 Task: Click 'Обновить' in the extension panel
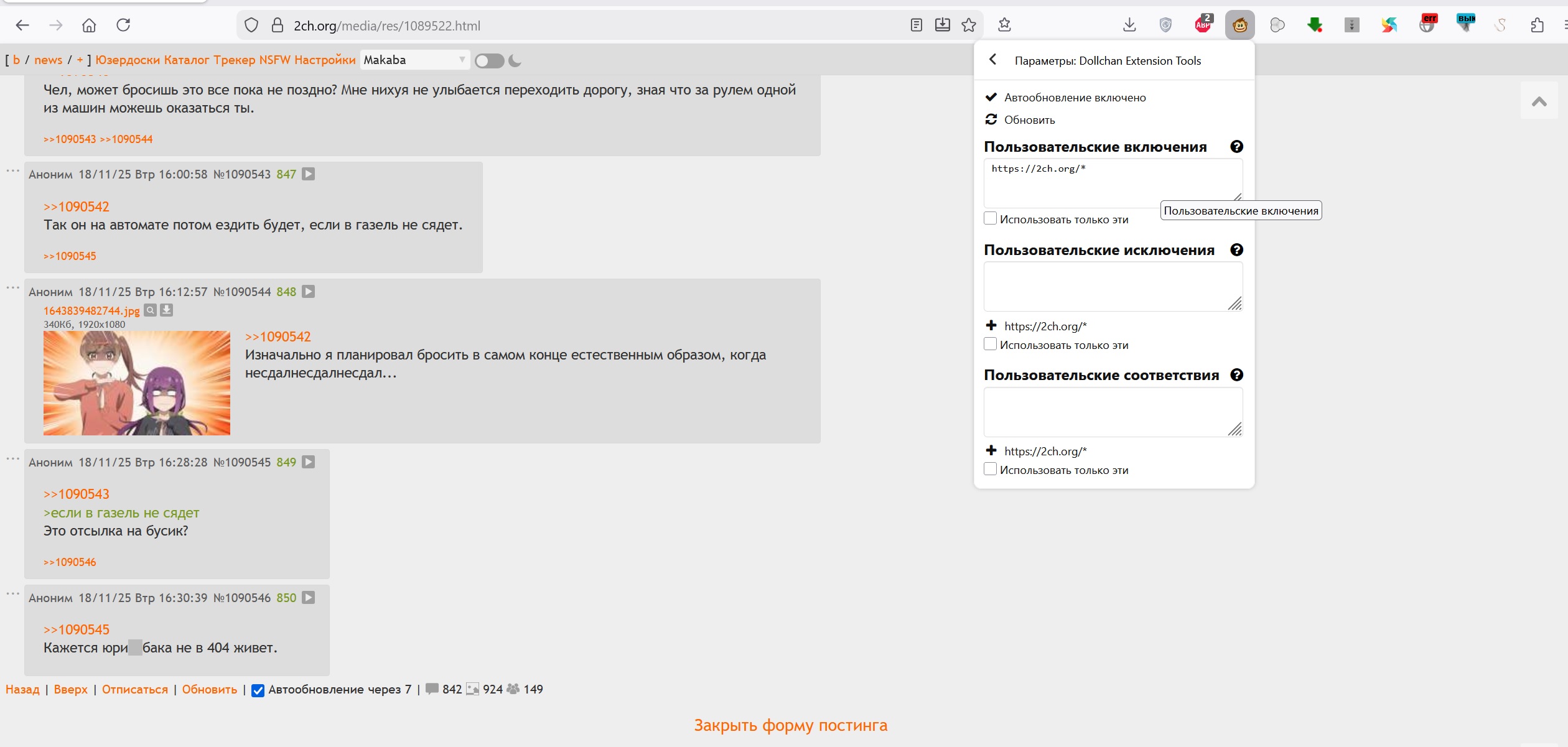(1029, 120)
